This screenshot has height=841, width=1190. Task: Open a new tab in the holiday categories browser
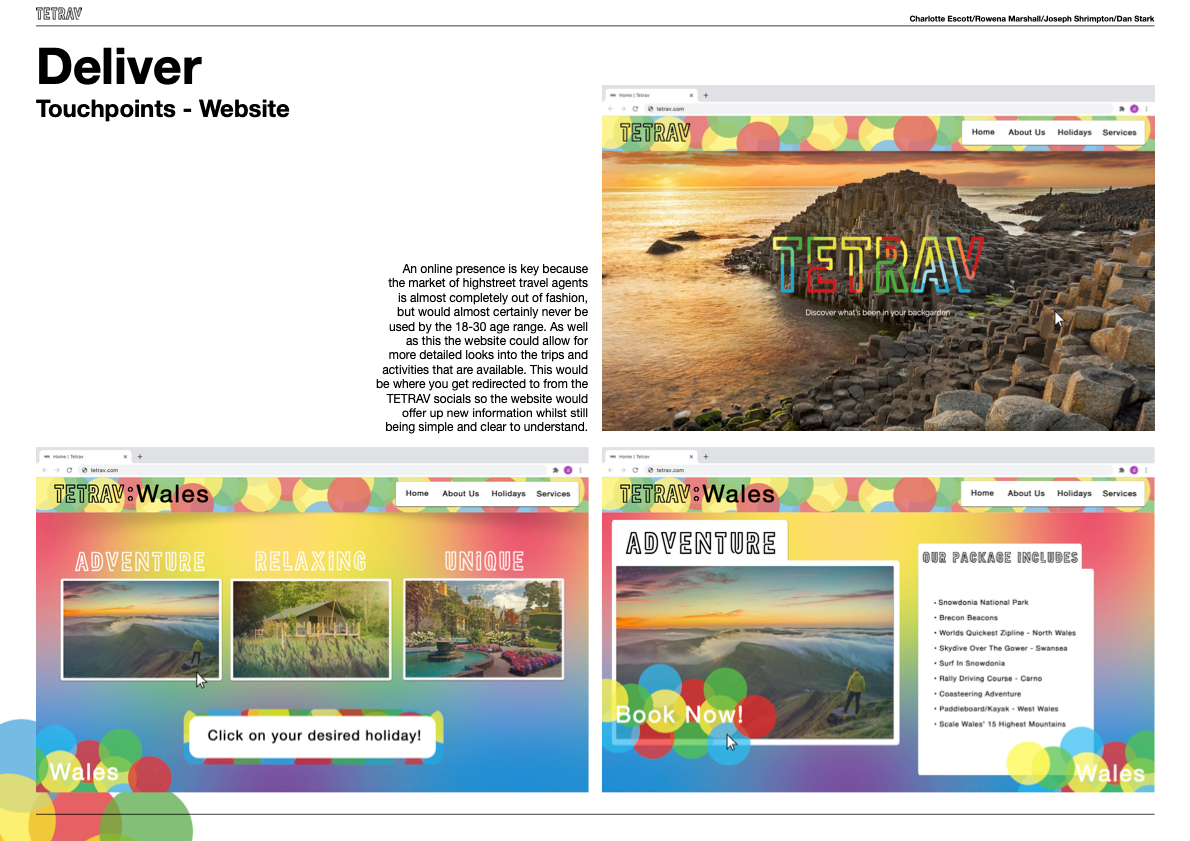click(140, 457)
